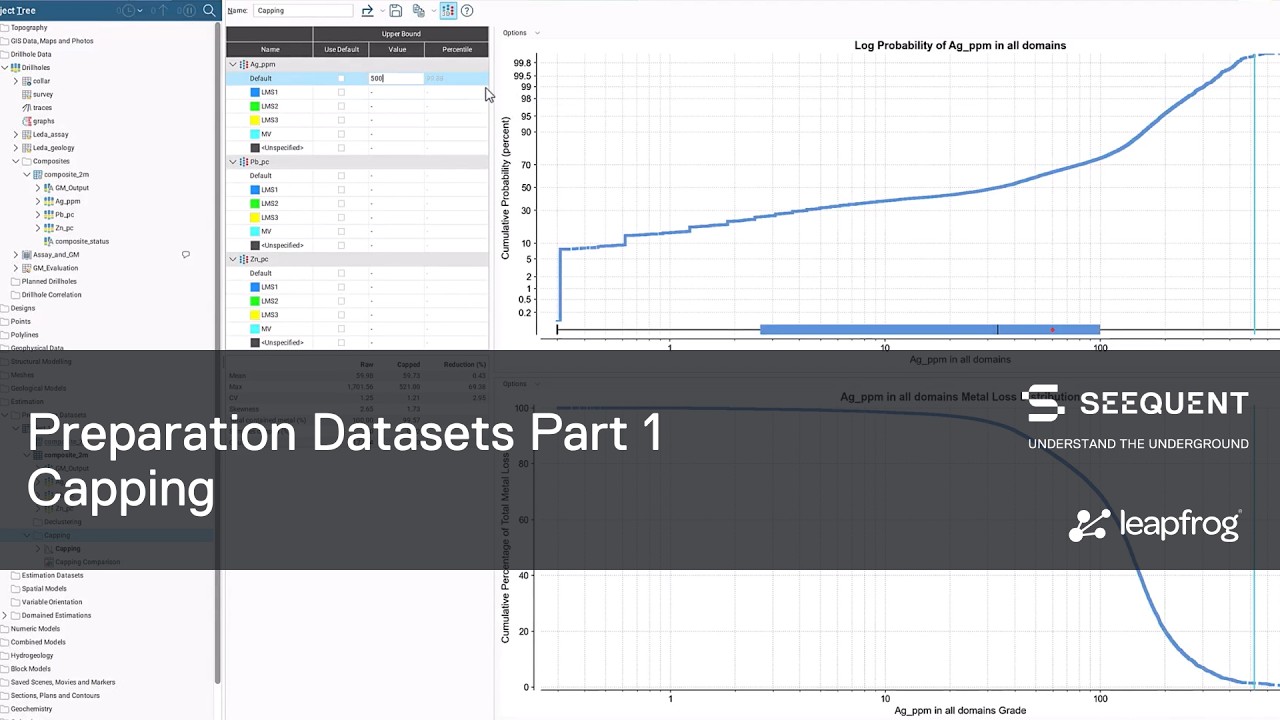Click the blue LMS1 color swatch under Ag_ppm

tap(255, 92)
